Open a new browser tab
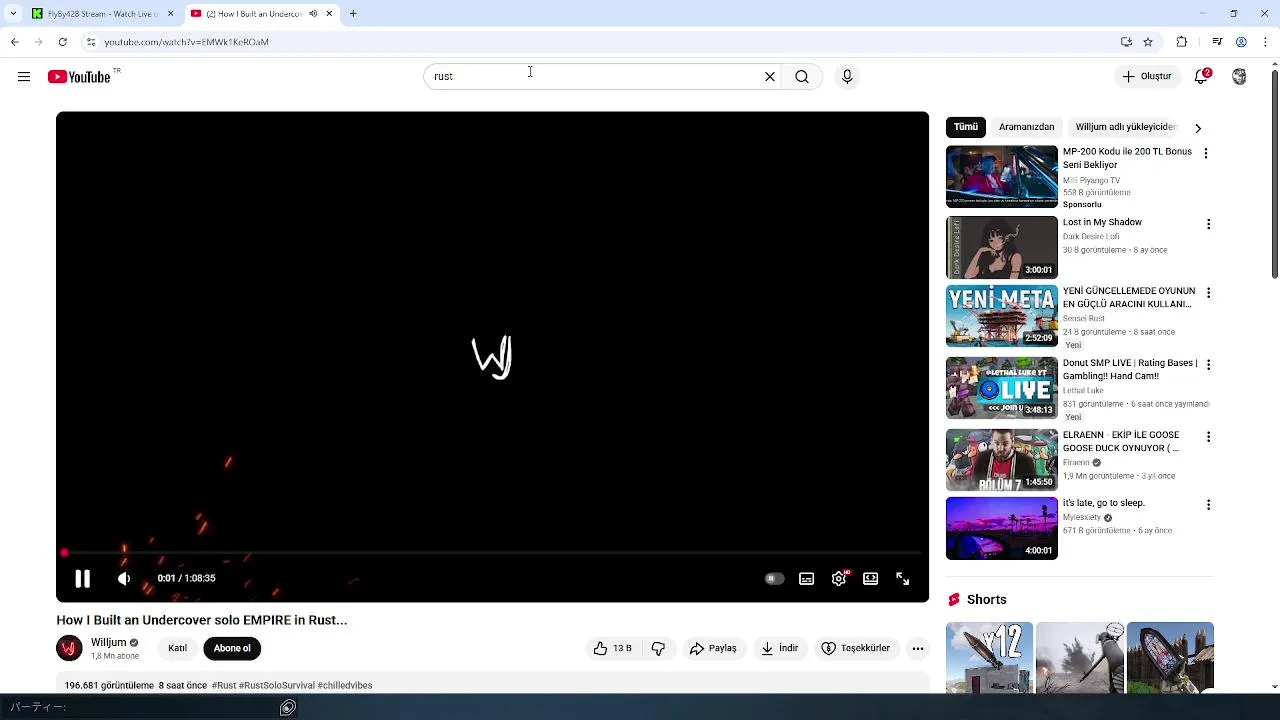 (353, 14)
